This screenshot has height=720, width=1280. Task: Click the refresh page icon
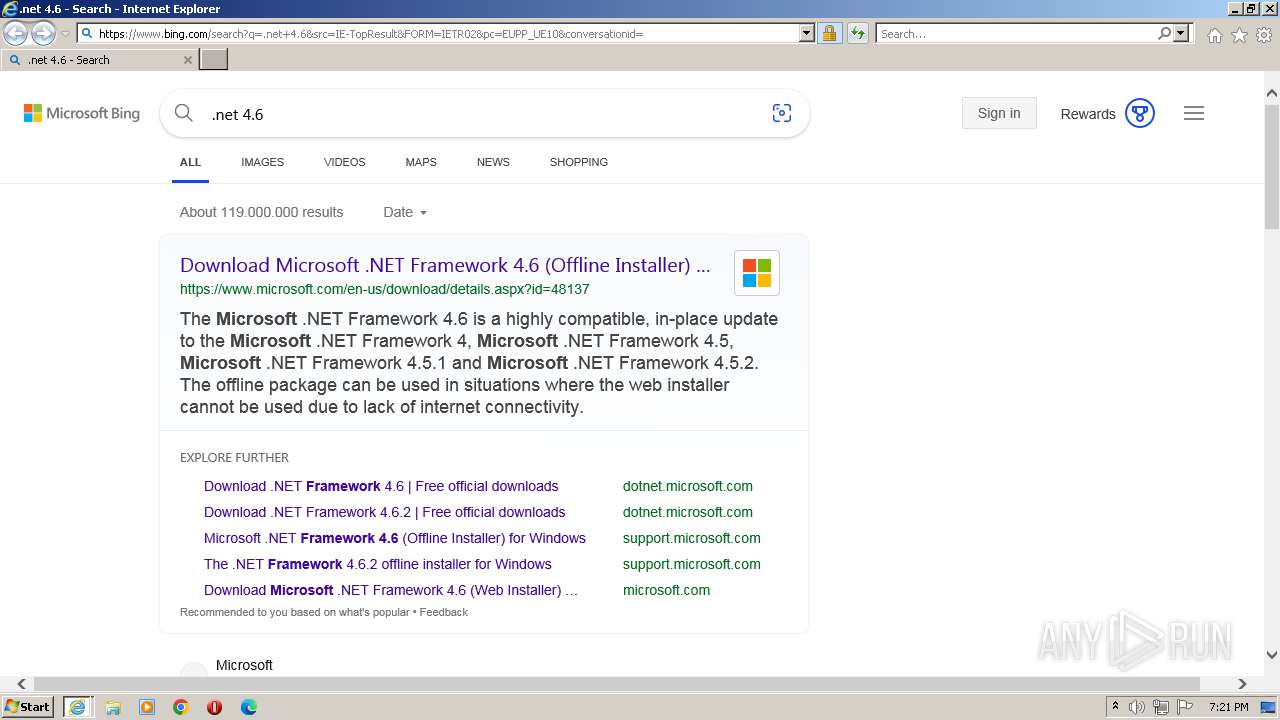click(x=858, y=34)
